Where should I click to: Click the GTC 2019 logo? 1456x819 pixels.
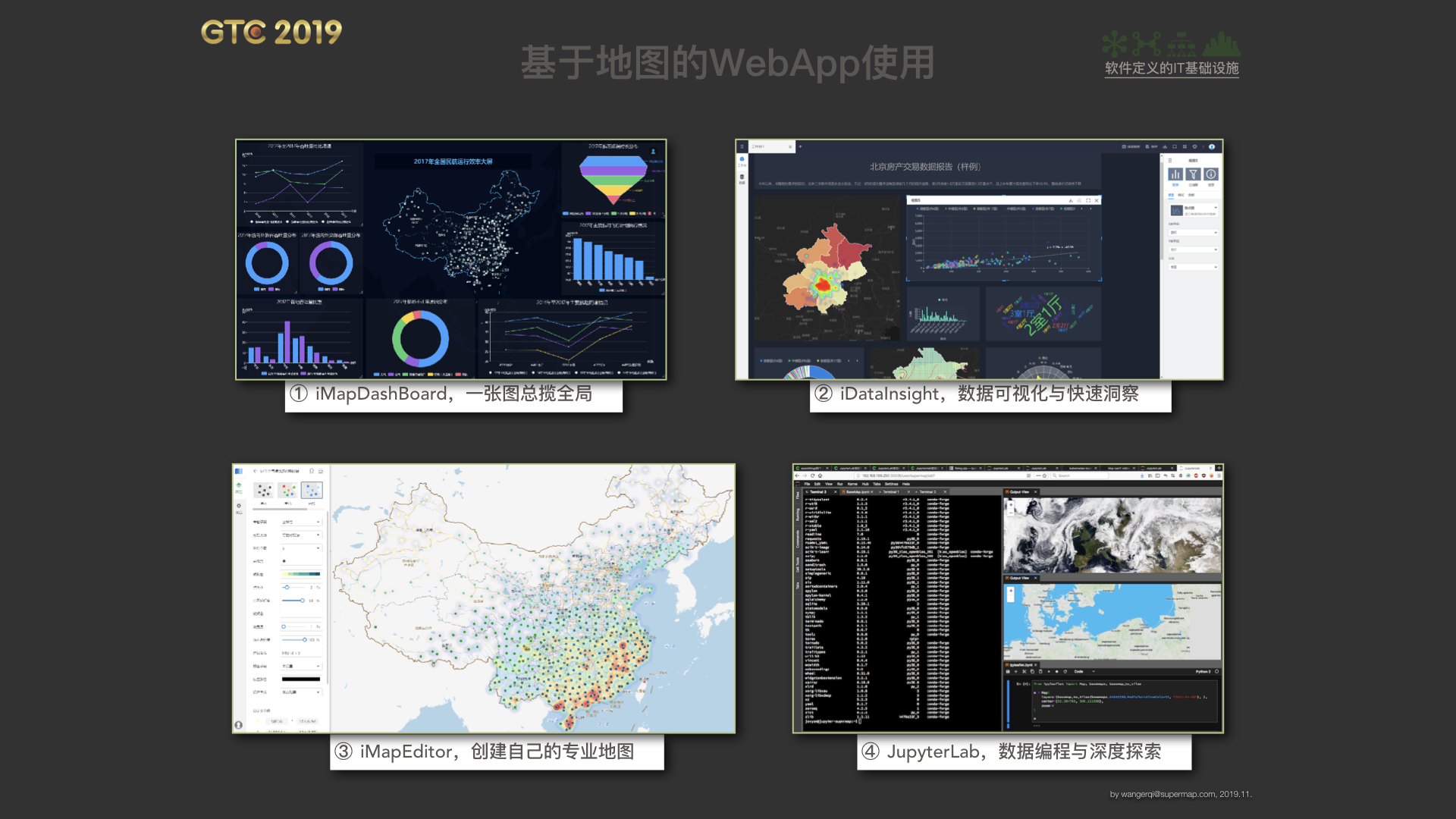click(271, 33)
